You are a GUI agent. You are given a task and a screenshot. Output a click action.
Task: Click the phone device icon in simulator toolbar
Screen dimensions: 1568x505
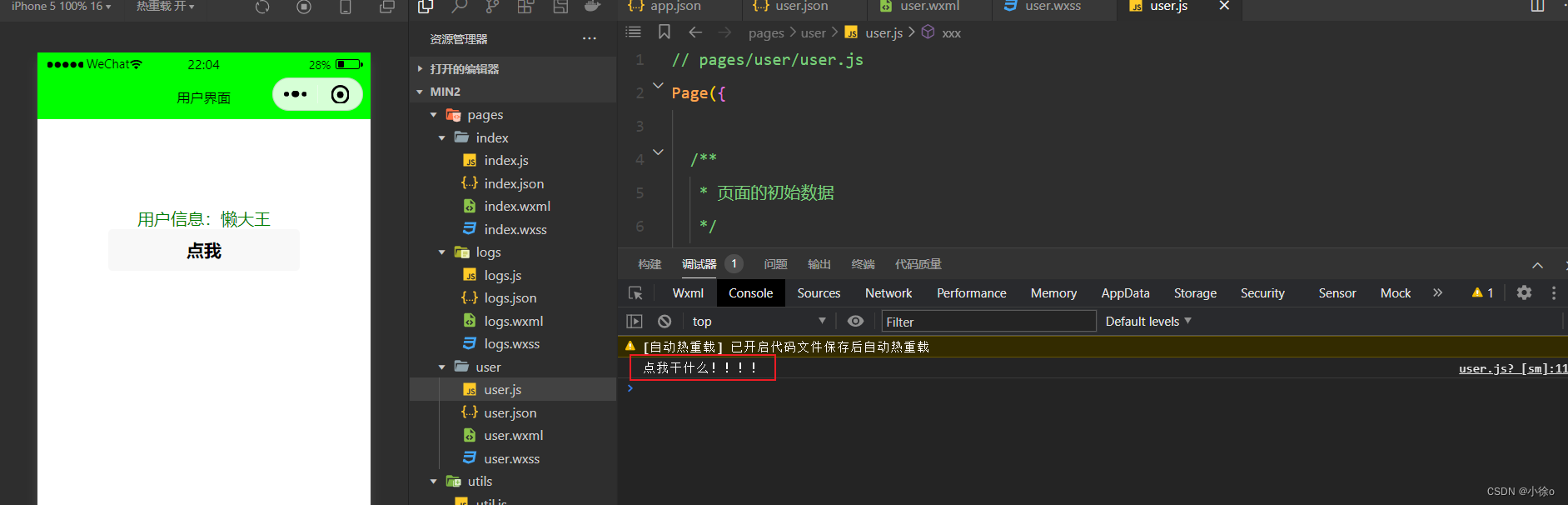click(x=346, y=7)
